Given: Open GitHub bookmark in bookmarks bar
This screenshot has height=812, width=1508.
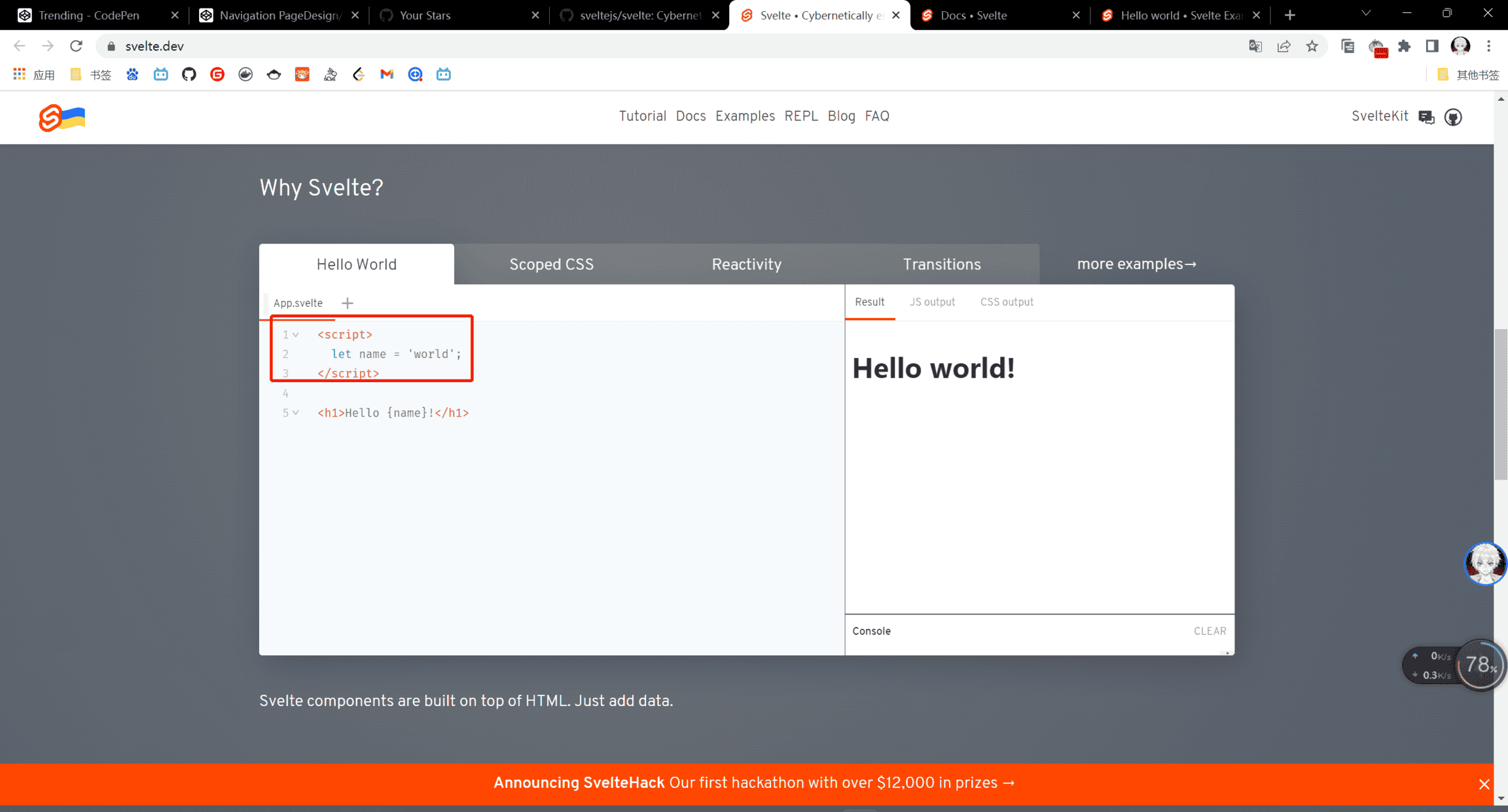Looking at the screenshot, I should tap(189, 75).
